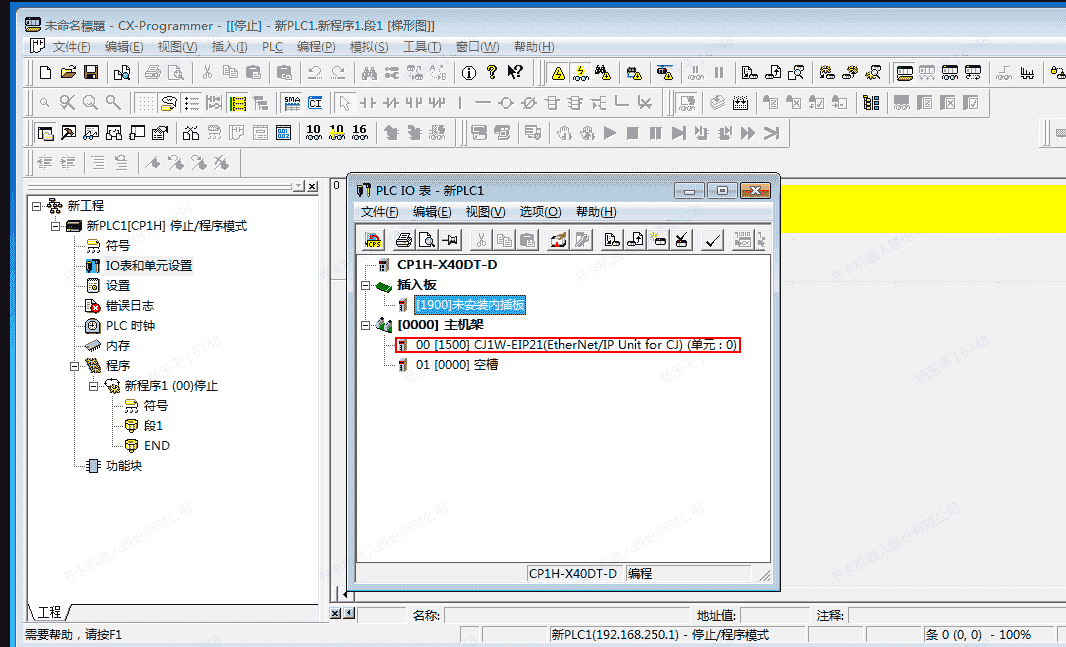The height and width of the screenshot is (647, 1066).
Task: Open 选项(O) menu in PLC IO table window
Action: [540, 212]
